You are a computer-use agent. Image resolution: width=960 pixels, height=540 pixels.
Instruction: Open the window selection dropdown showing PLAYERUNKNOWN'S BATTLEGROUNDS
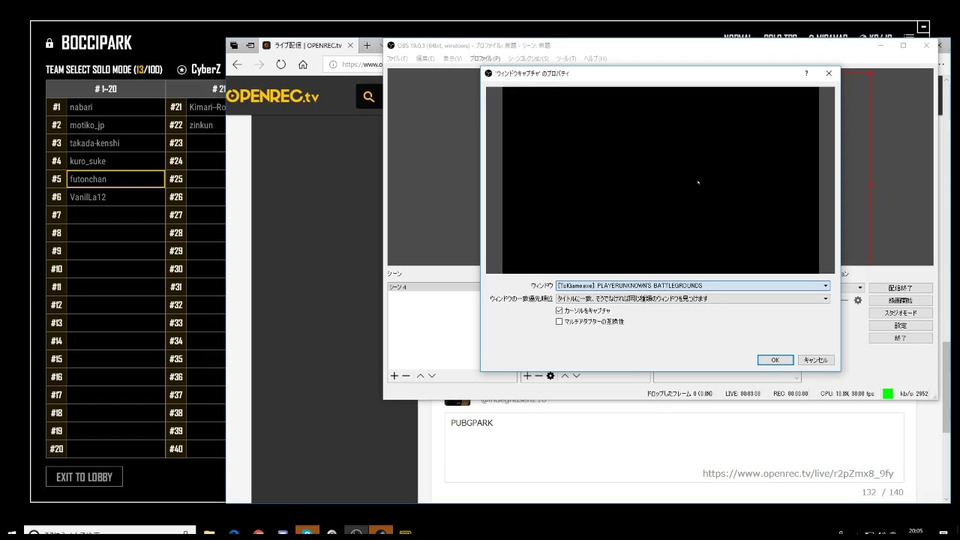pos(693,286)
